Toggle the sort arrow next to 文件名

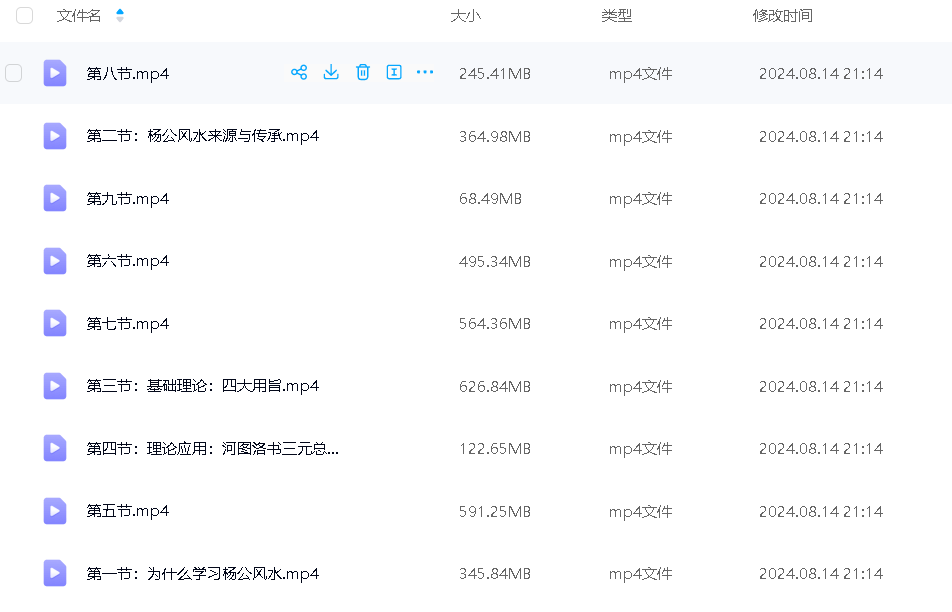120,16
